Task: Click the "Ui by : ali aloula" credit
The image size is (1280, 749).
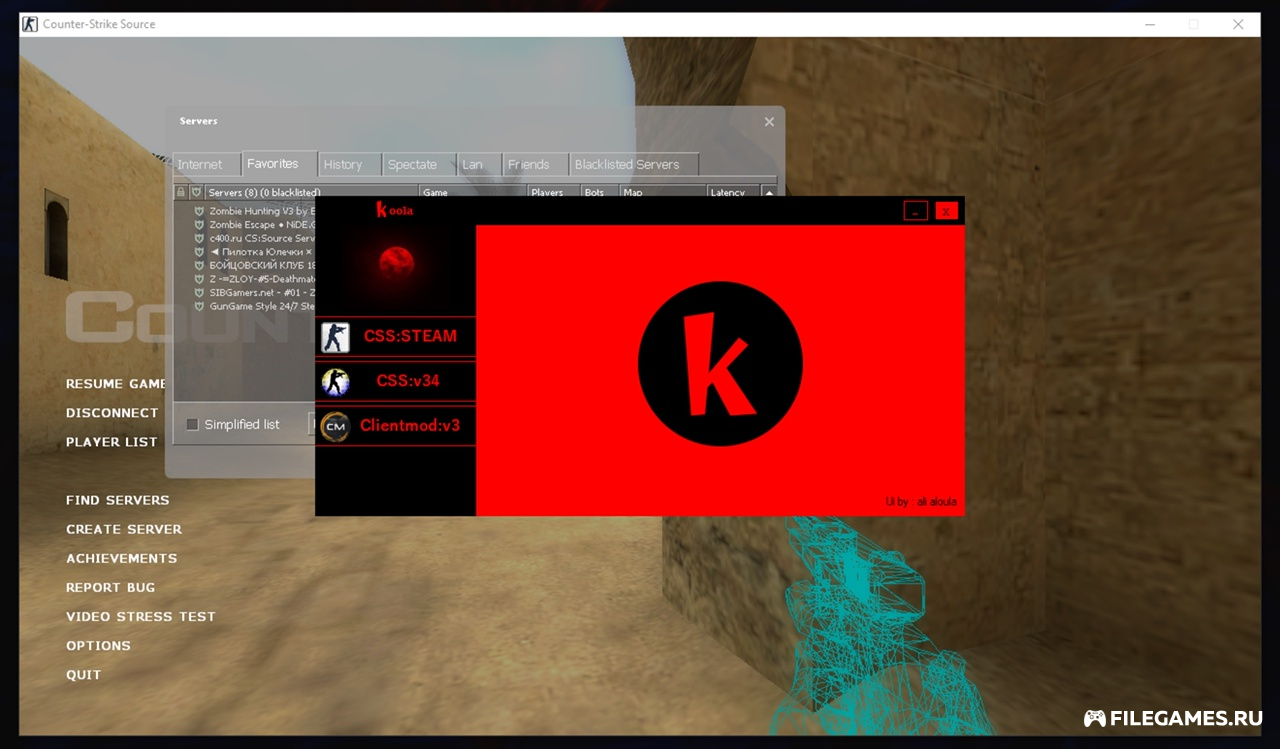Action: tap(921, 502)
